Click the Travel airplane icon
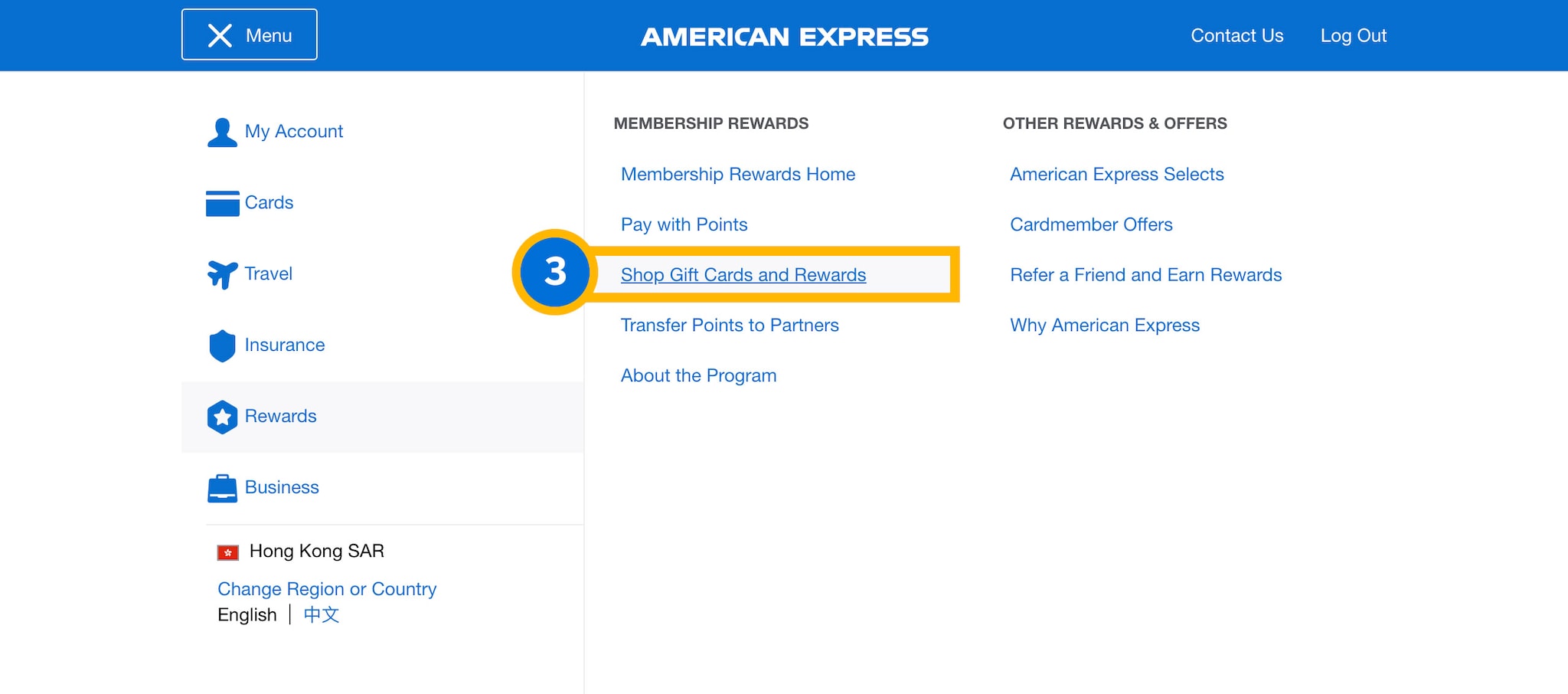The height and width of the screenshot is (694, 1568). point(222,274)
